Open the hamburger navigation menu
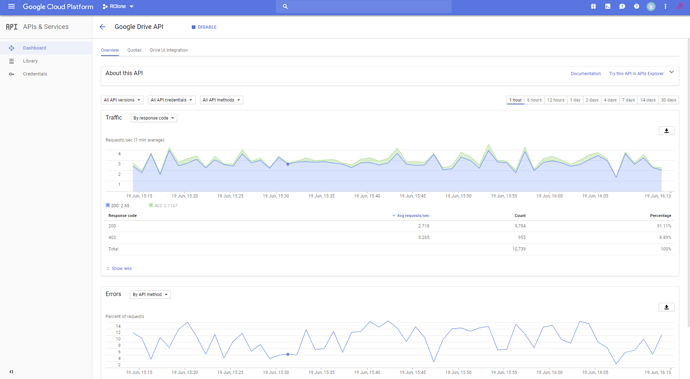Viewport: 690px width, 379px height. 11,7
